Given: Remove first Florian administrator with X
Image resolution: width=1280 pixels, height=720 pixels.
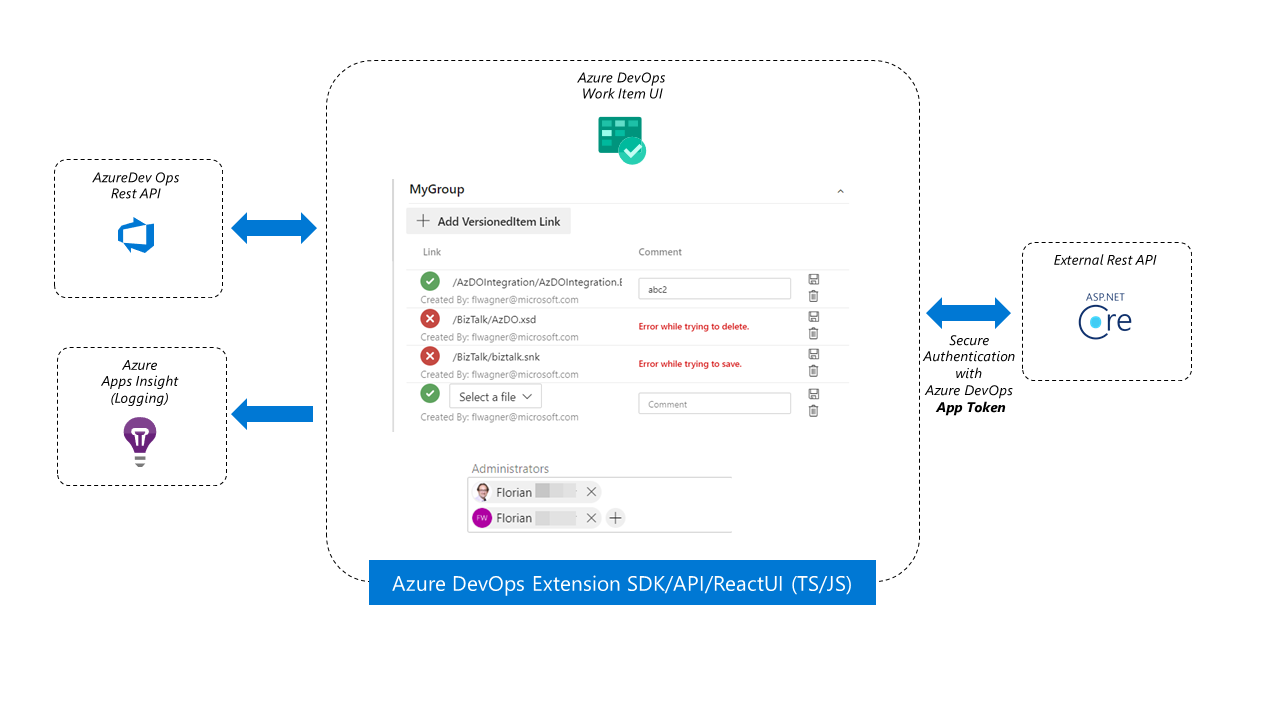Looking at the screenshot, I should coord(591,492).
